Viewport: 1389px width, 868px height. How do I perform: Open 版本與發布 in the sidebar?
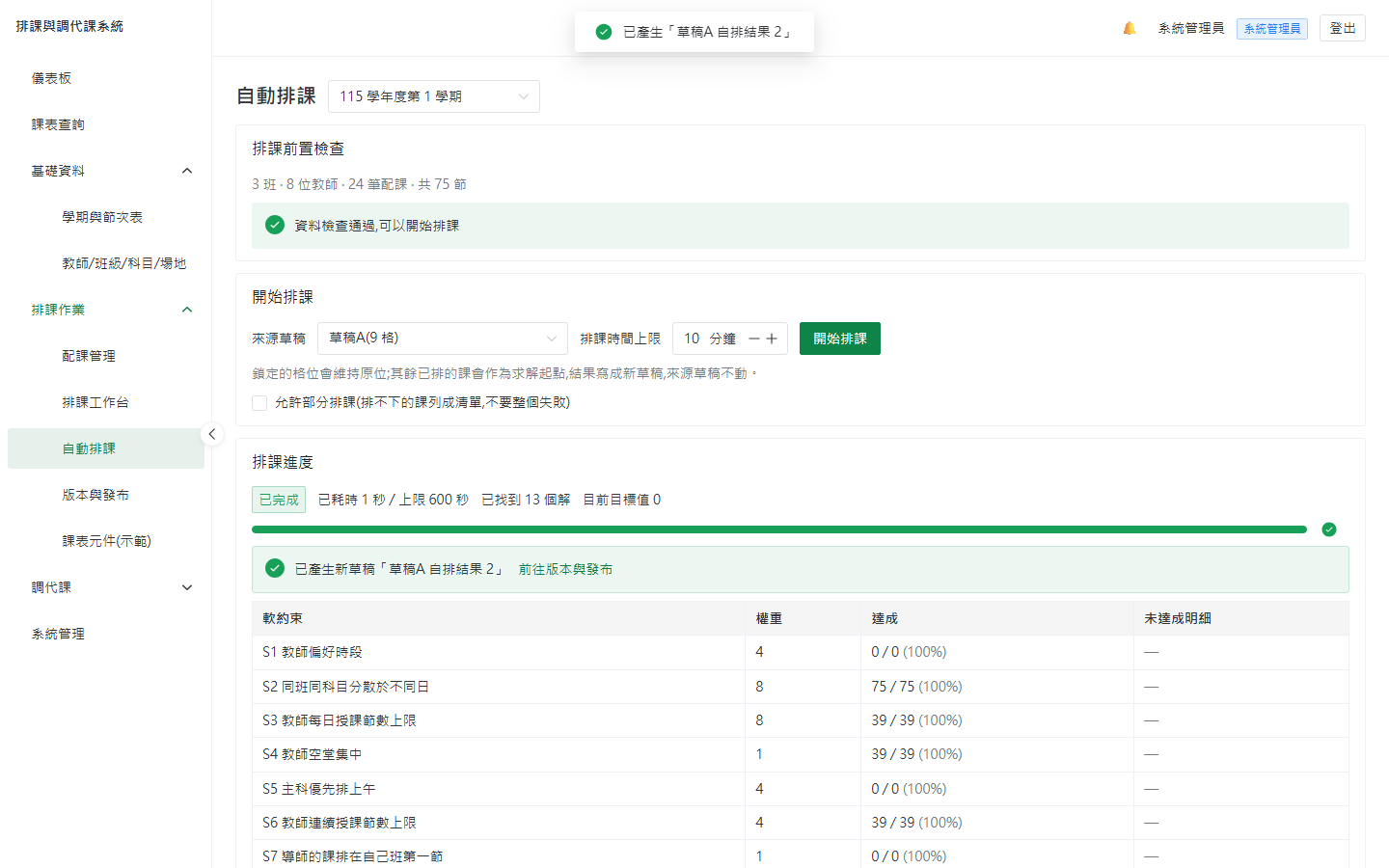[106, 495]
